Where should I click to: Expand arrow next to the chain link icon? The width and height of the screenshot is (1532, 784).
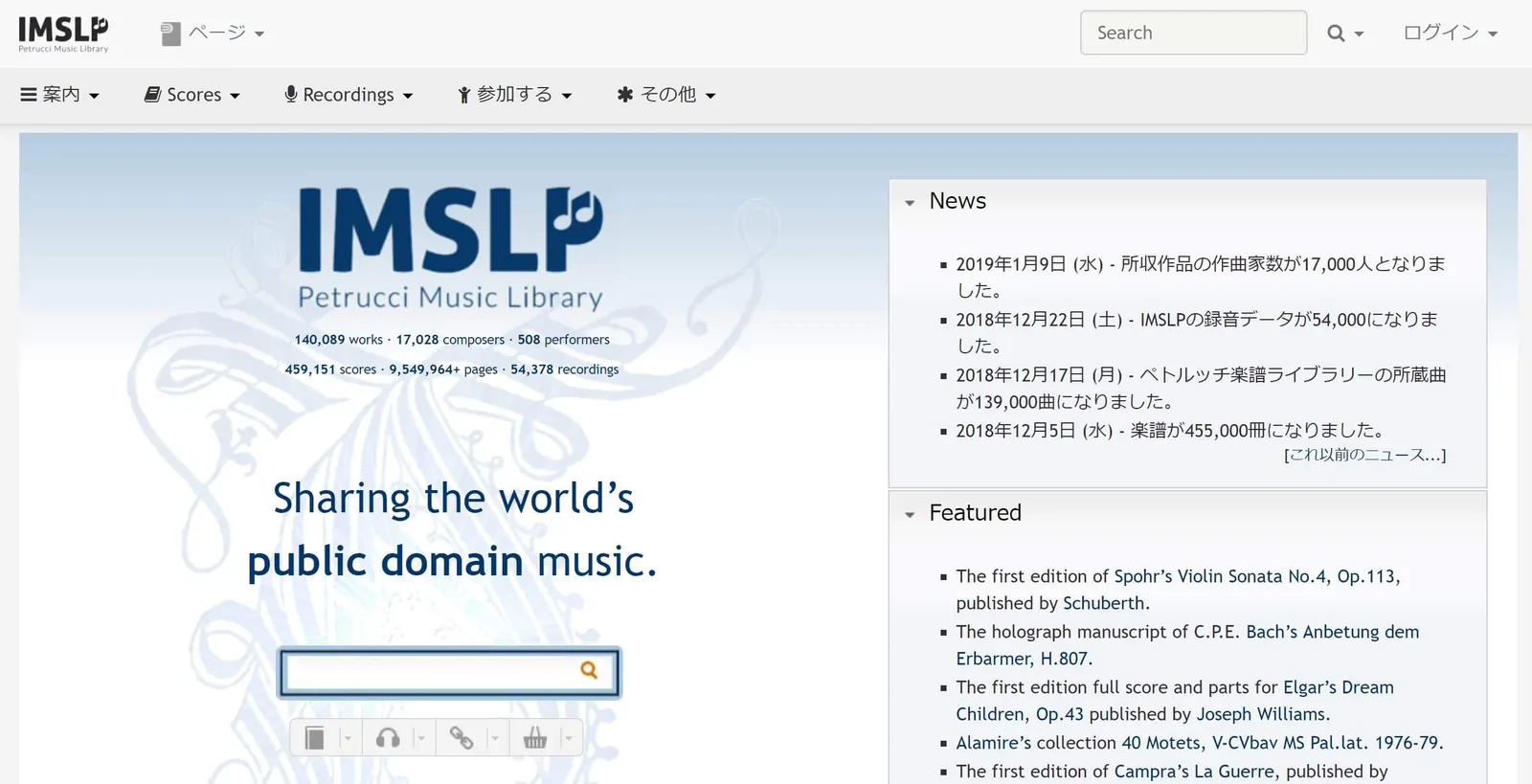(495, 738)
